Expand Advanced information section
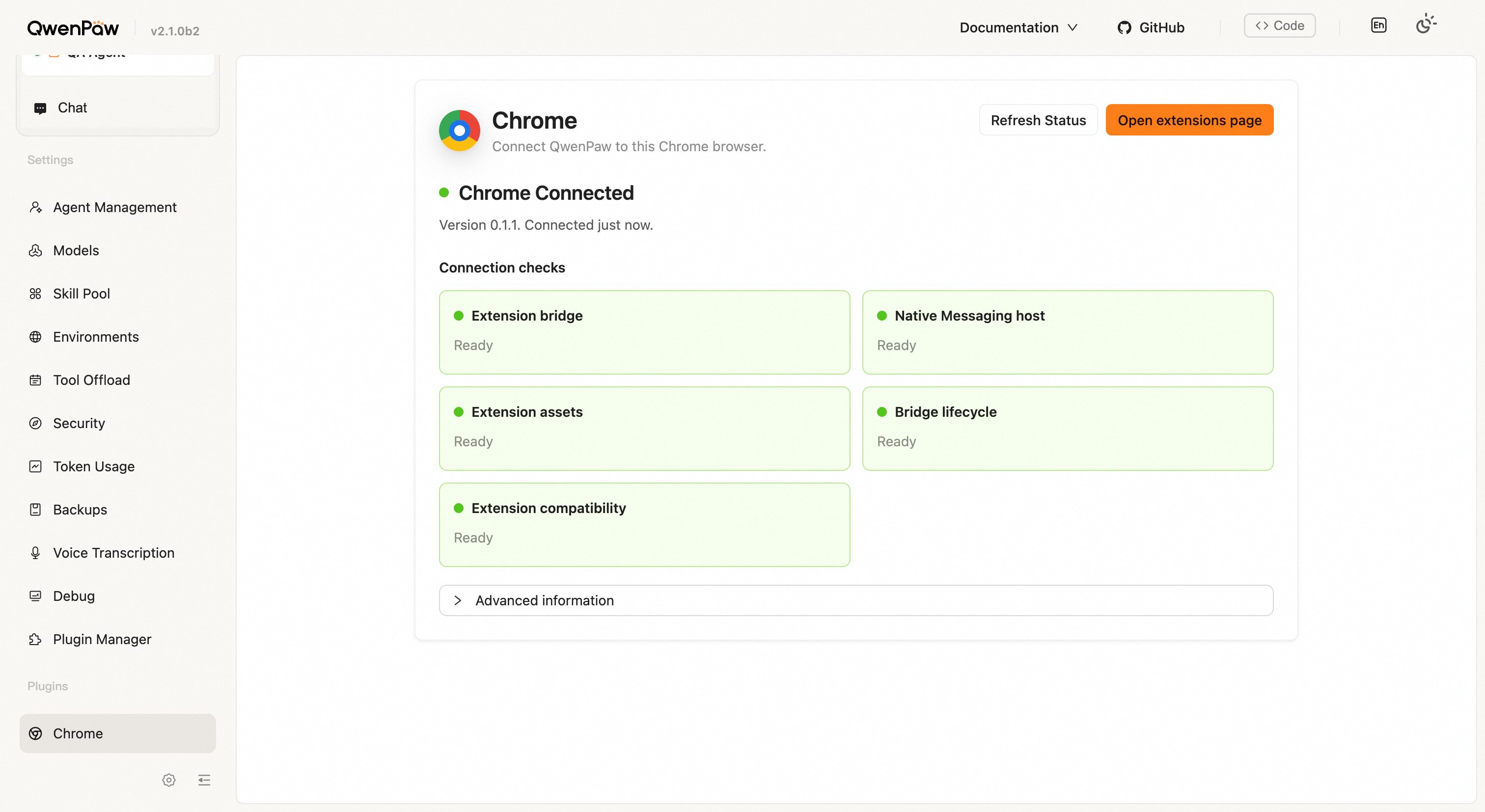Viewport: 1485px width, 812px height. pyautogui.click(x=856, y=600)
